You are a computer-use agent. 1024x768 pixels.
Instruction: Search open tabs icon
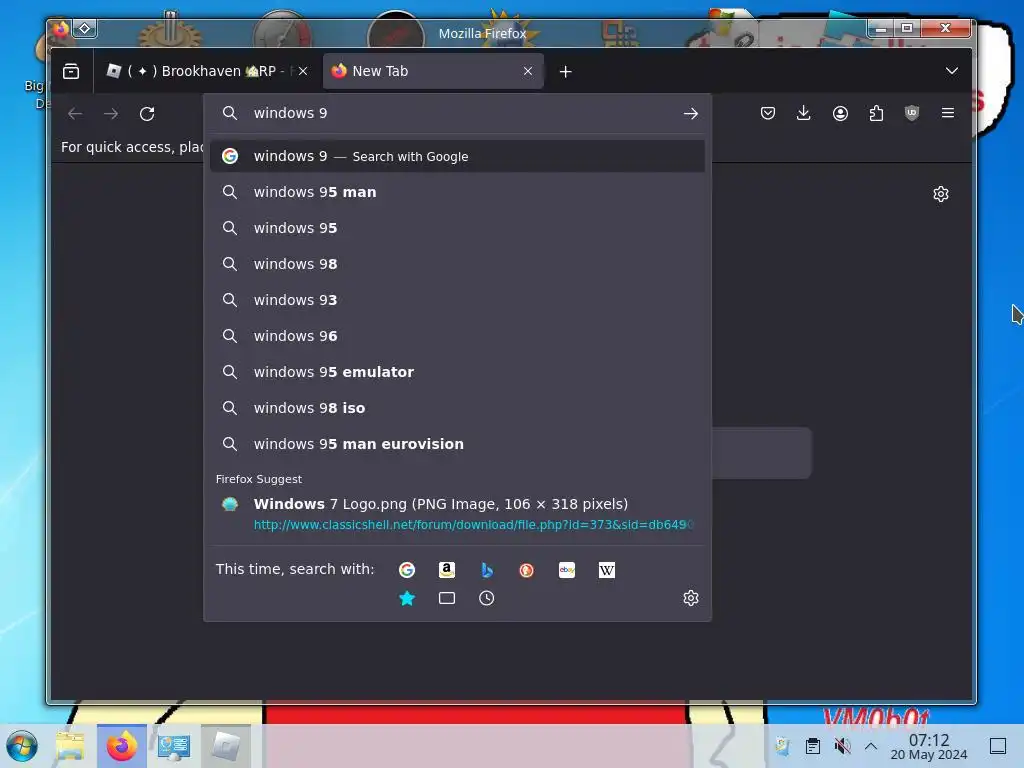[447, 598]
